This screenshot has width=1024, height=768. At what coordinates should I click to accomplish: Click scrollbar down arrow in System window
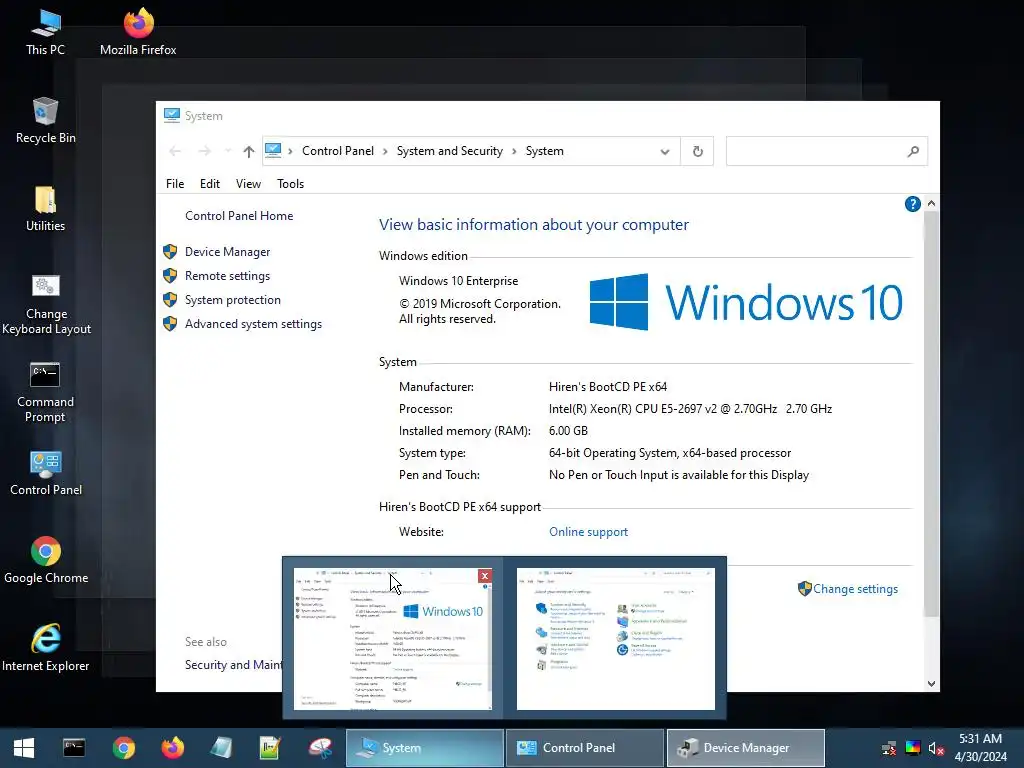click(x=931, y=684)
